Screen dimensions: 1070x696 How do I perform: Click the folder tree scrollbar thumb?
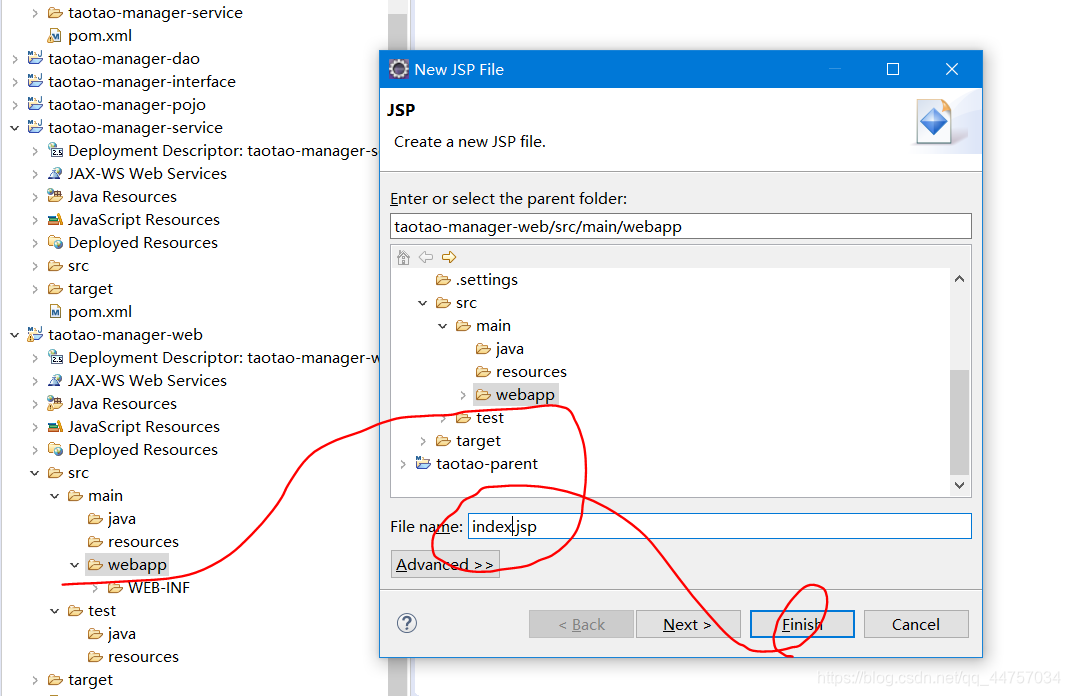tap(959, 422)
